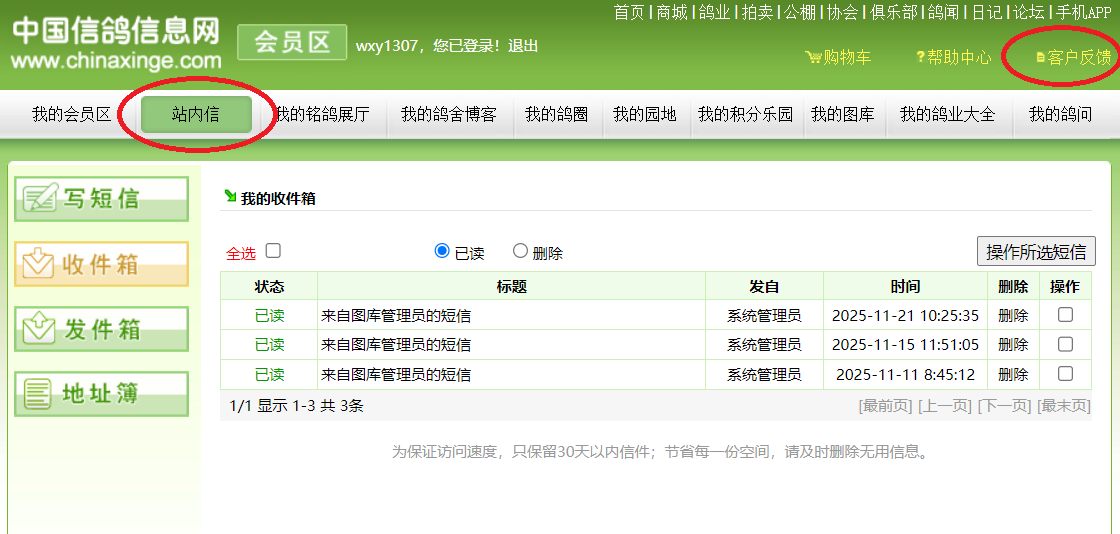Image resolution: width=1120 pixels, height=534 pixels.
Task: Check the box for the 2025-11-21 message
Action: 1065,314
